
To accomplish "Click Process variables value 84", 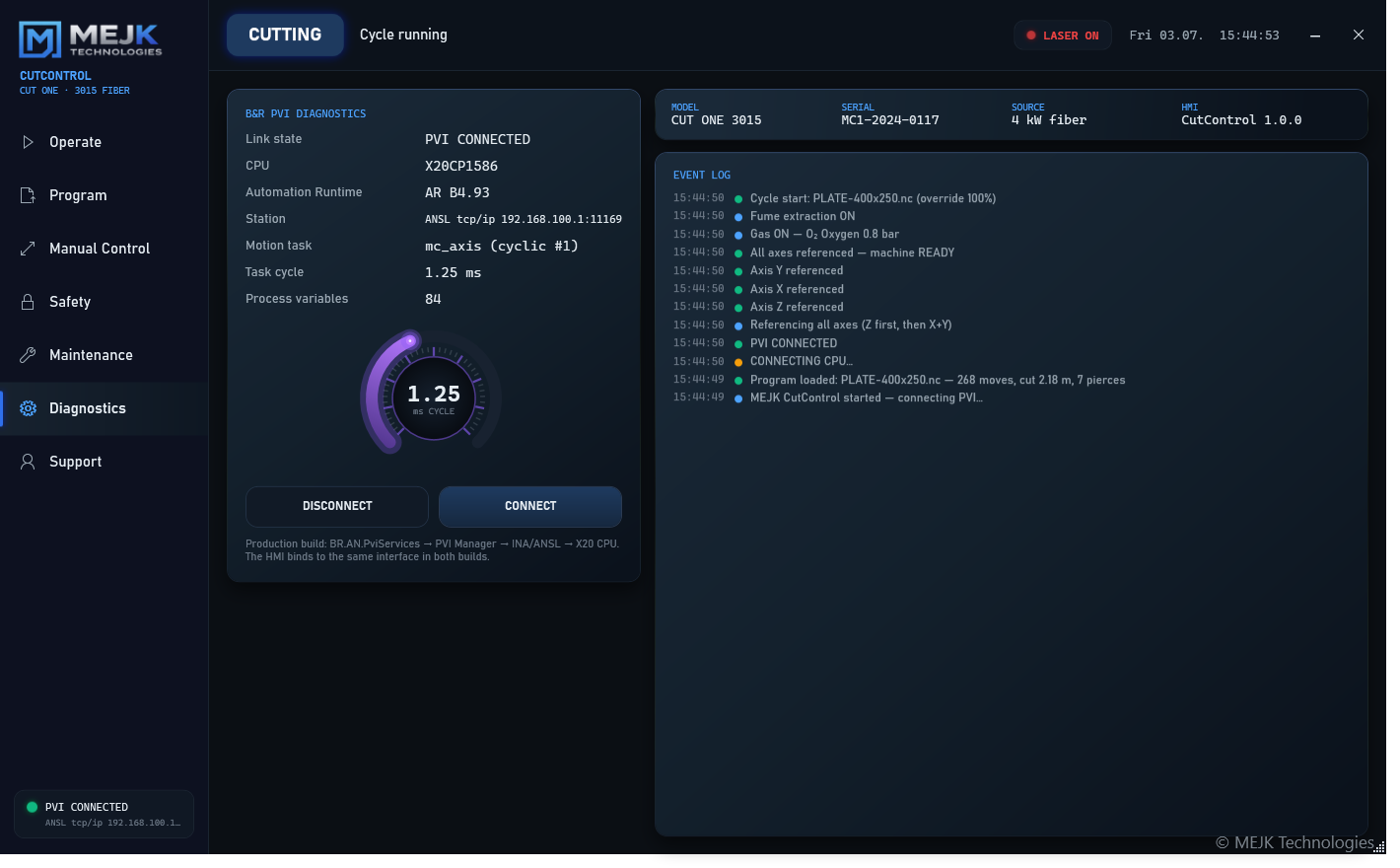I will coord(433,300).
